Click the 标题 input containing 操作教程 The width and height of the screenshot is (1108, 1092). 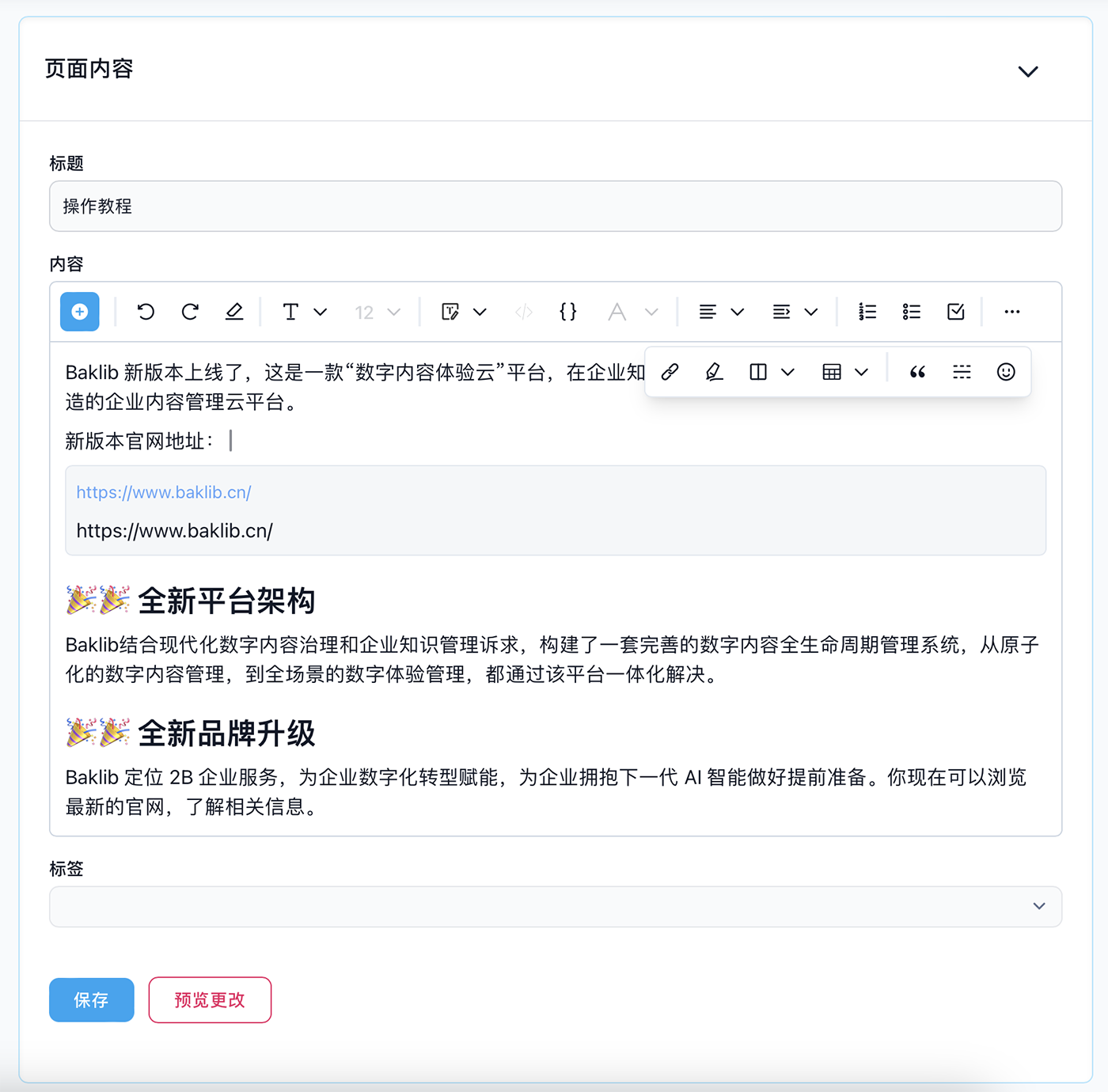point(556,207)
